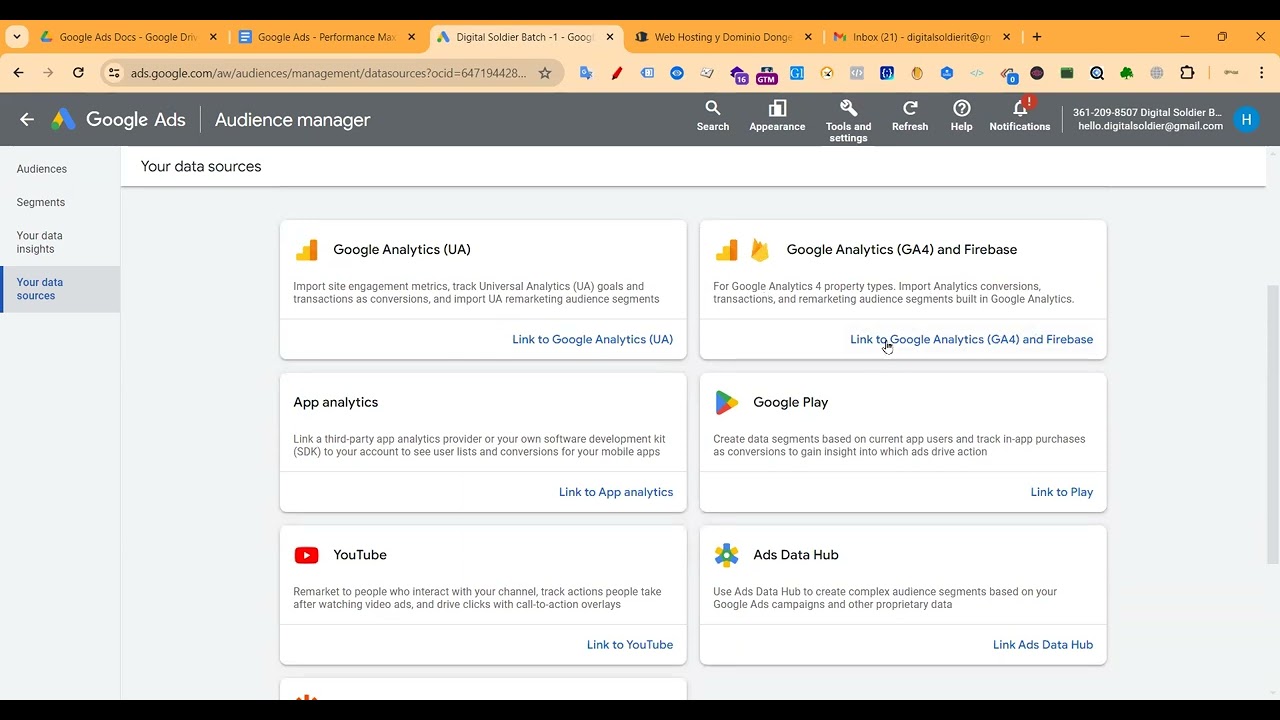Click the Digital Soldier account email text
Viewport: 1280px width, 720px height.
(x=1150, y=126)
